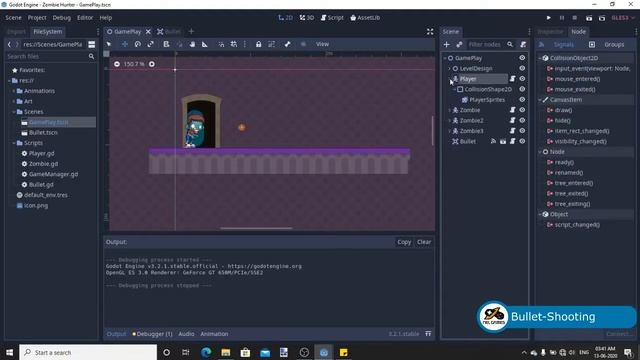Switch to the 2D workspace
Viewport: 640px width, 360px height.
coord(285,18)
